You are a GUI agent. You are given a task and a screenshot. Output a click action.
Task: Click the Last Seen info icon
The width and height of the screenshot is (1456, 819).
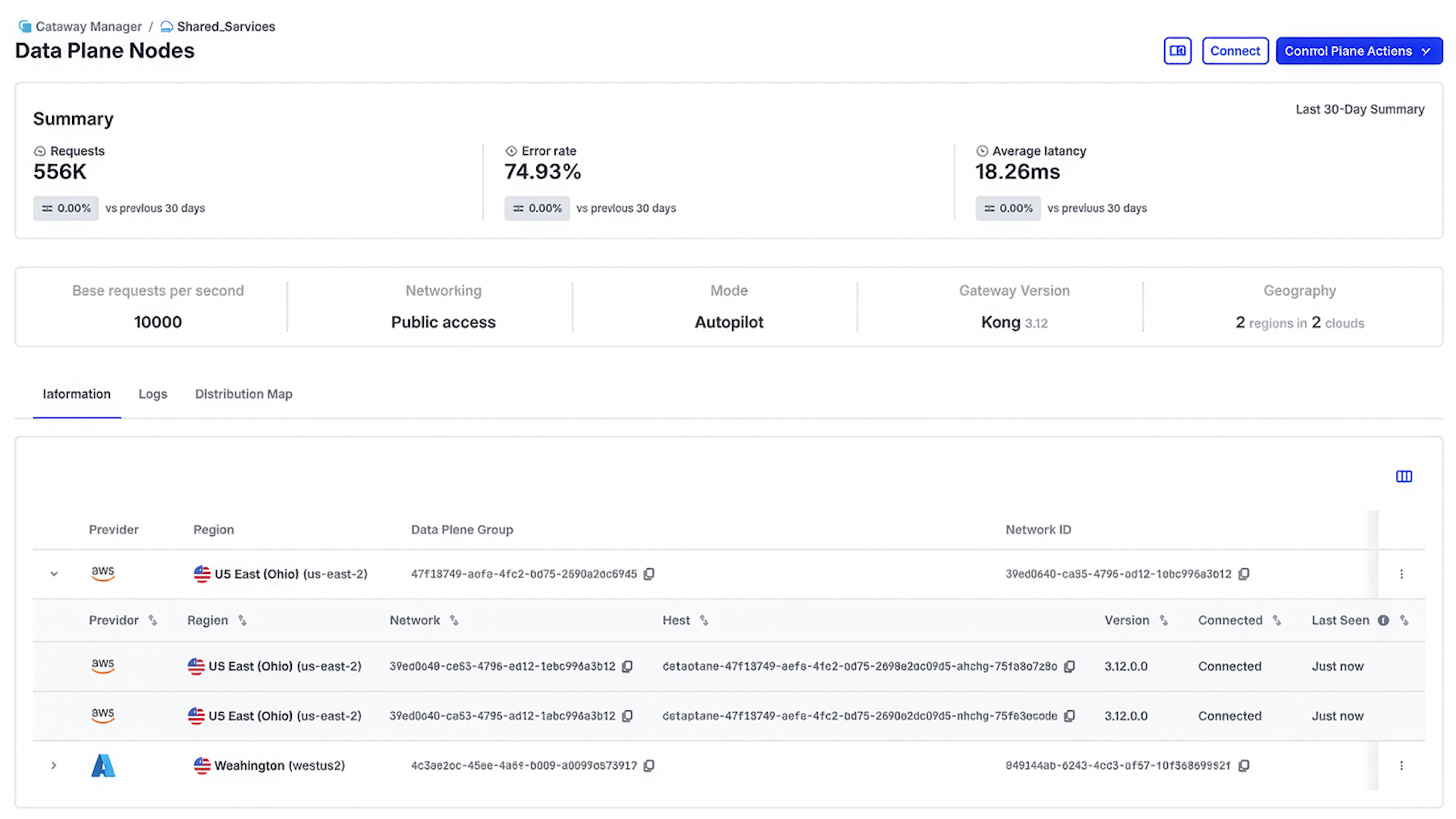point(1383,621)
